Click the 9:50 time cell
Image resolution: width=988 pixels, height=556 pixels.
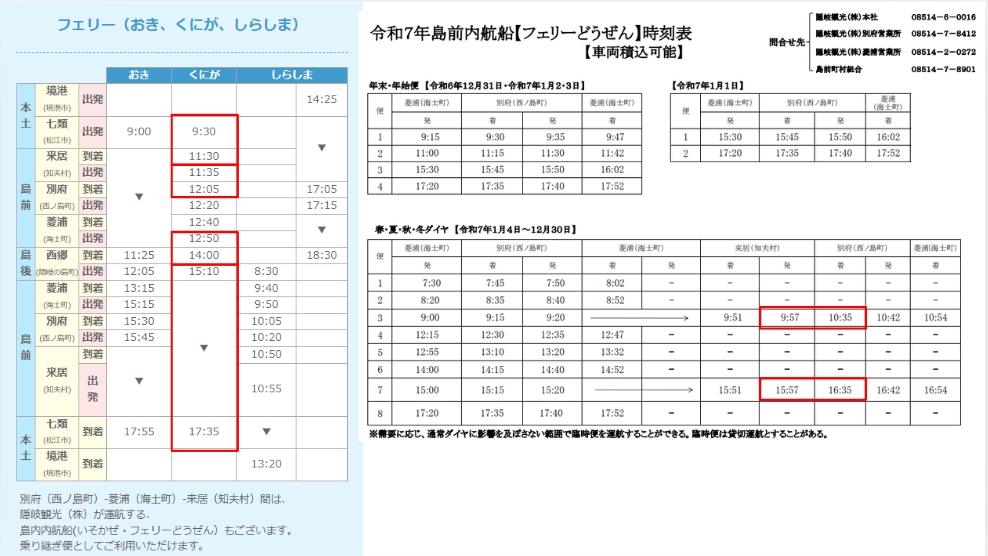(267, 304)
